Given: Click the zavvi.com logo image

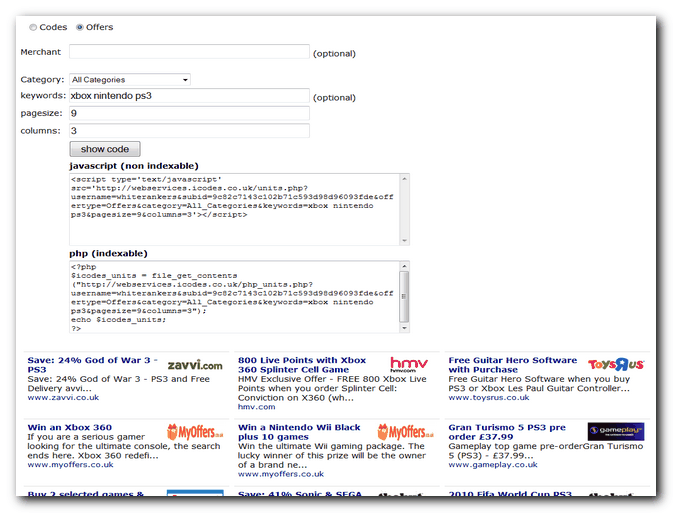Looking at the screenshot, I should (x=195, y=366).
